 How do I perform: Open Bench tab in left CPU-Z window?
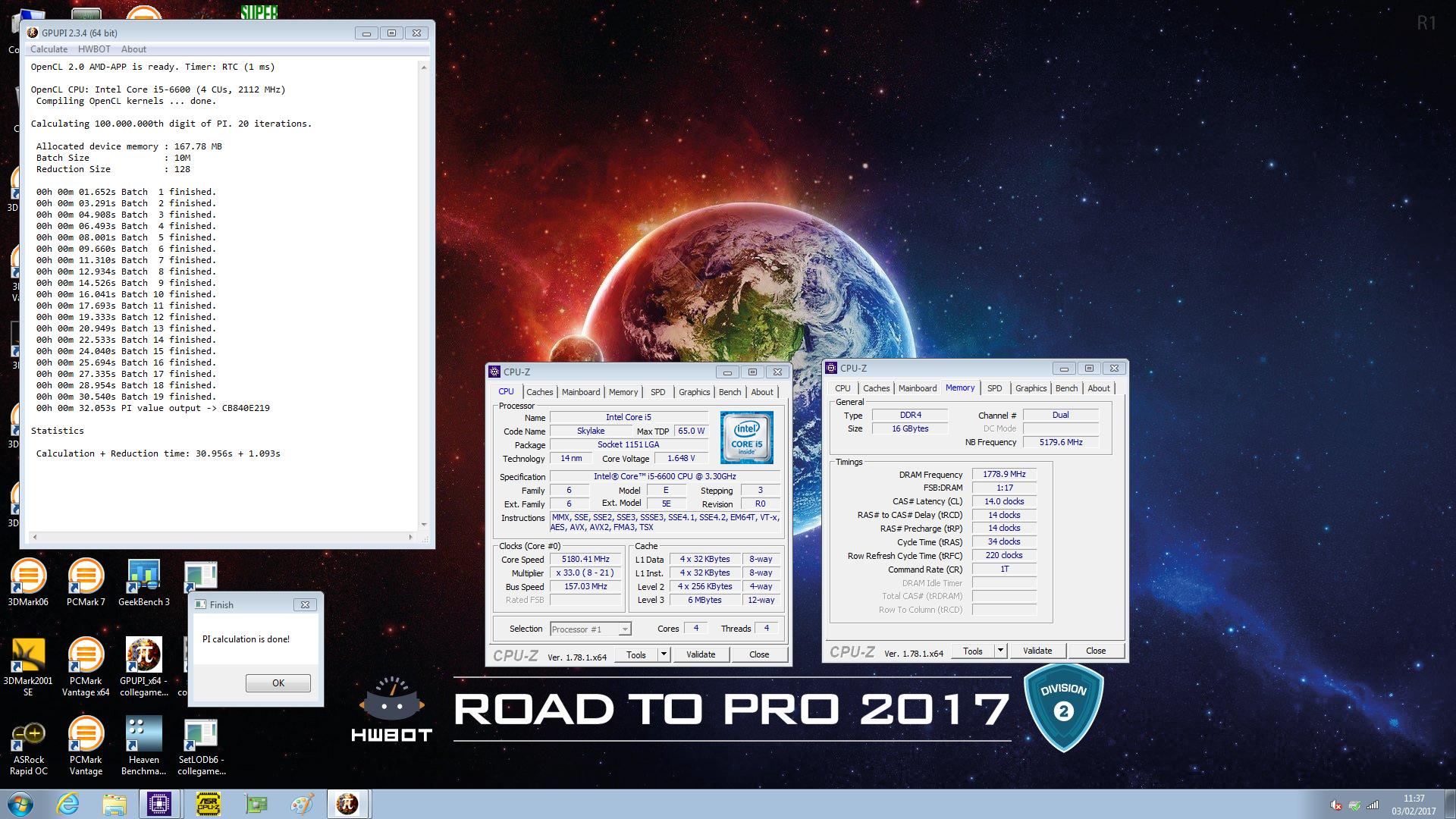click(x=730, y=392)
